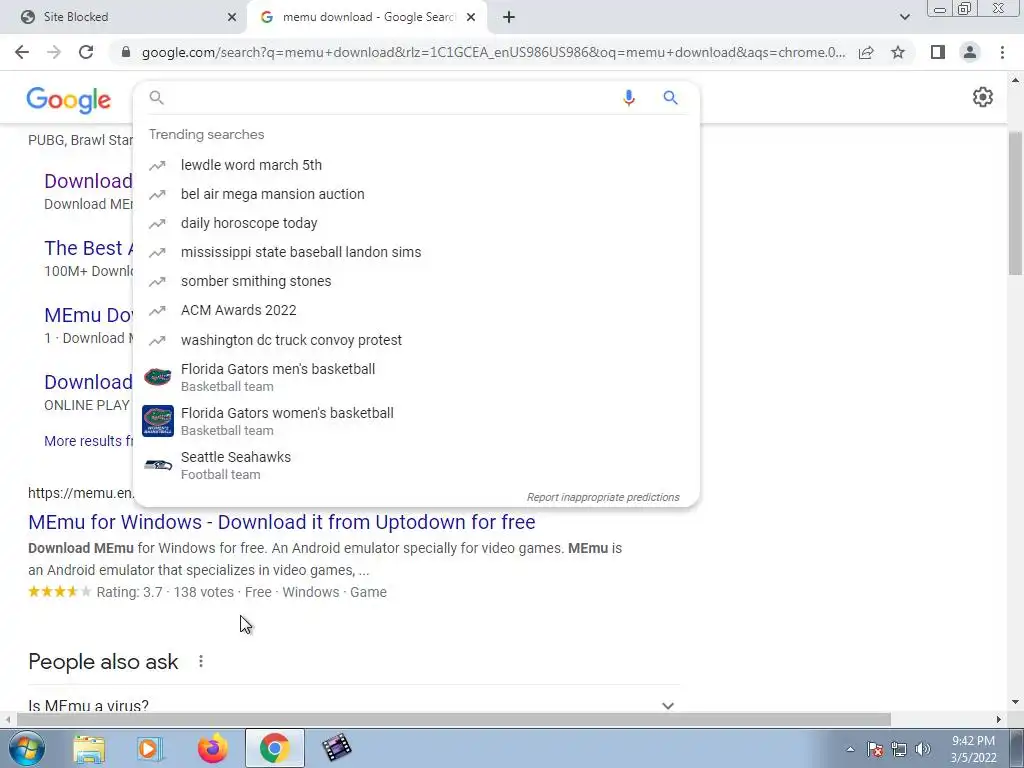Screen dimensions: 1024x768
Task: Choose suggestion washington dc truck convoy protest
Action: tap(416, 340)
